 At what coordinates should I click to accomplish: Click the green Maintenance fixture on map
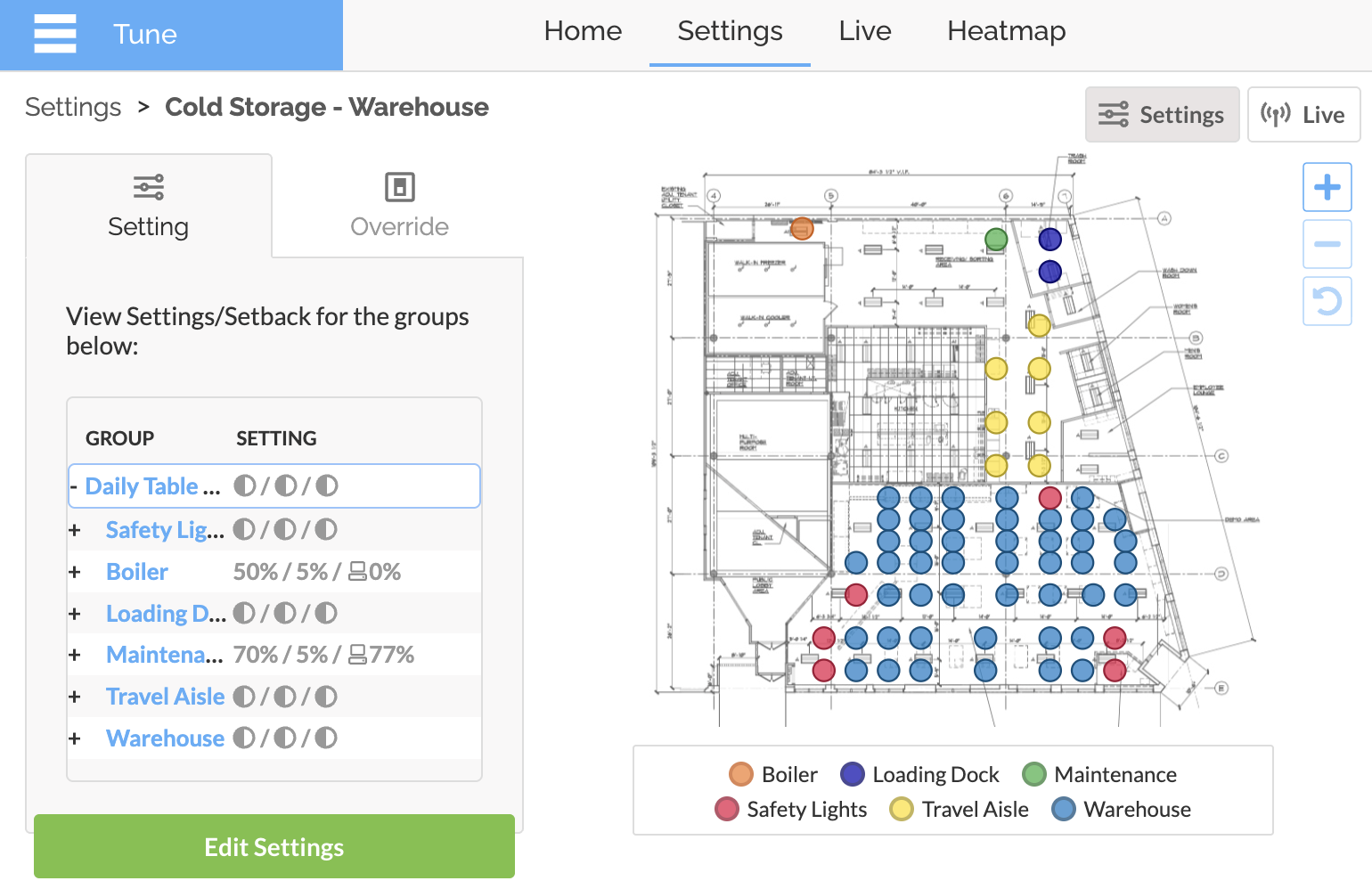point(996,239)
